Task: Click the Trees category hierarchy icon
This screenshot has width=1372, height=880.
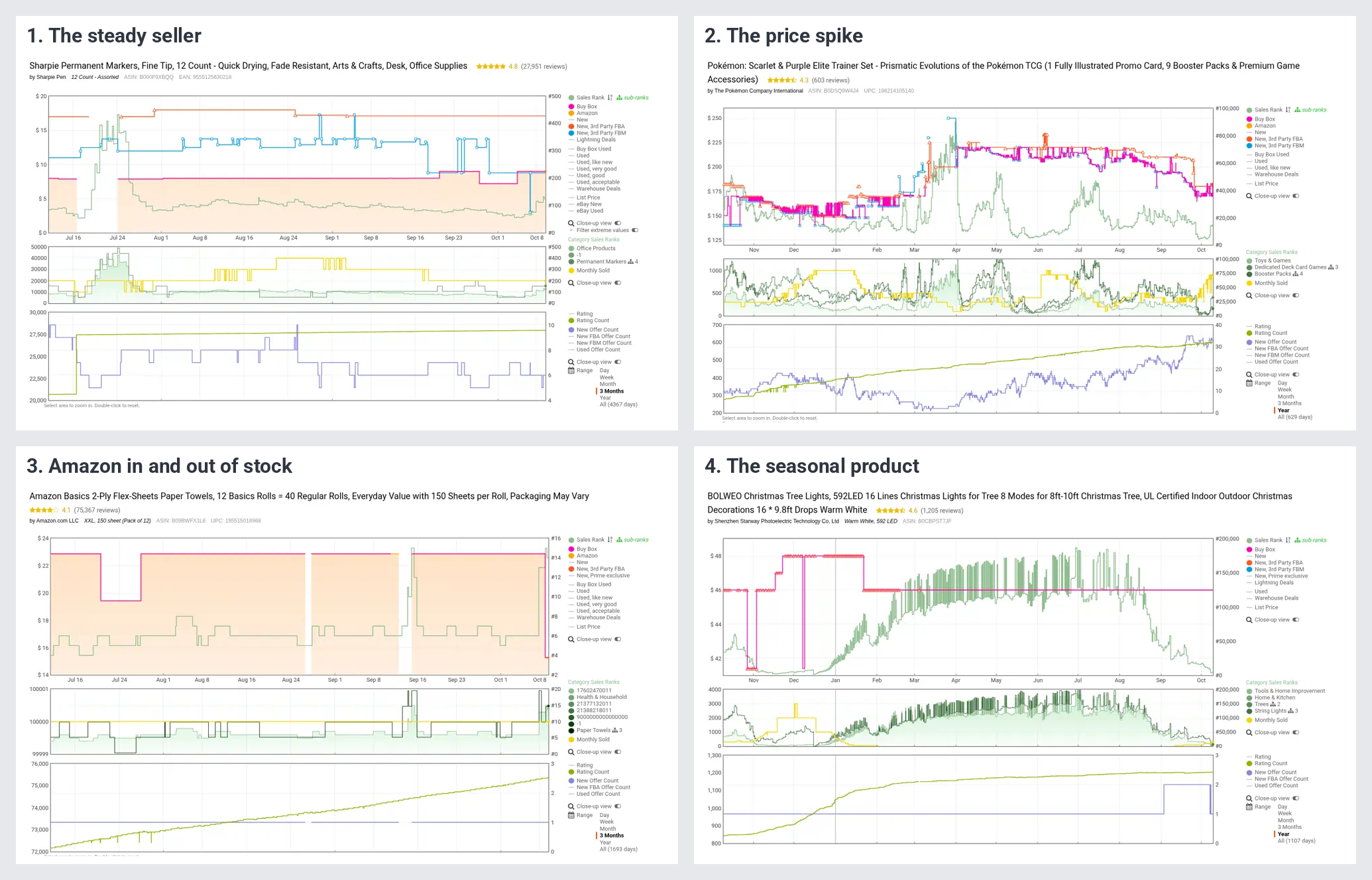Action: [1273, 704]
